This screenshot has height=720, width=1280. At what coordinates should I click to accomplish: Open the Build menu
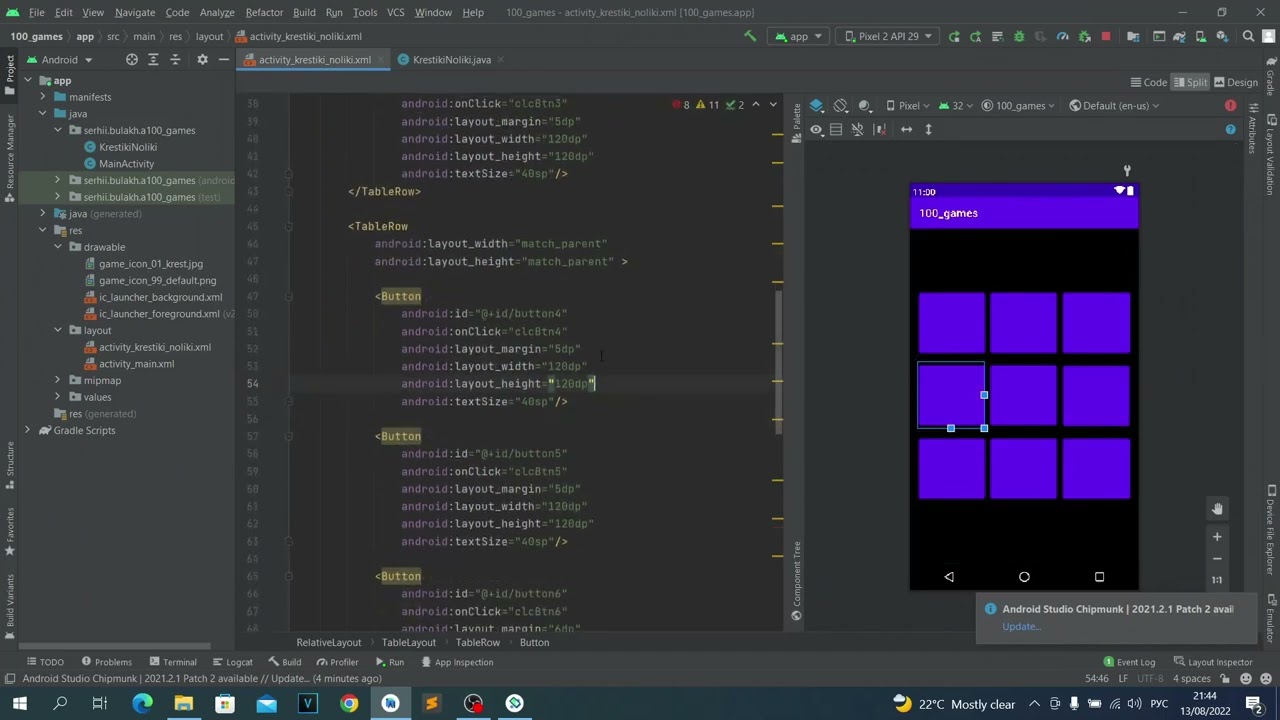click(x=304, y=12)
